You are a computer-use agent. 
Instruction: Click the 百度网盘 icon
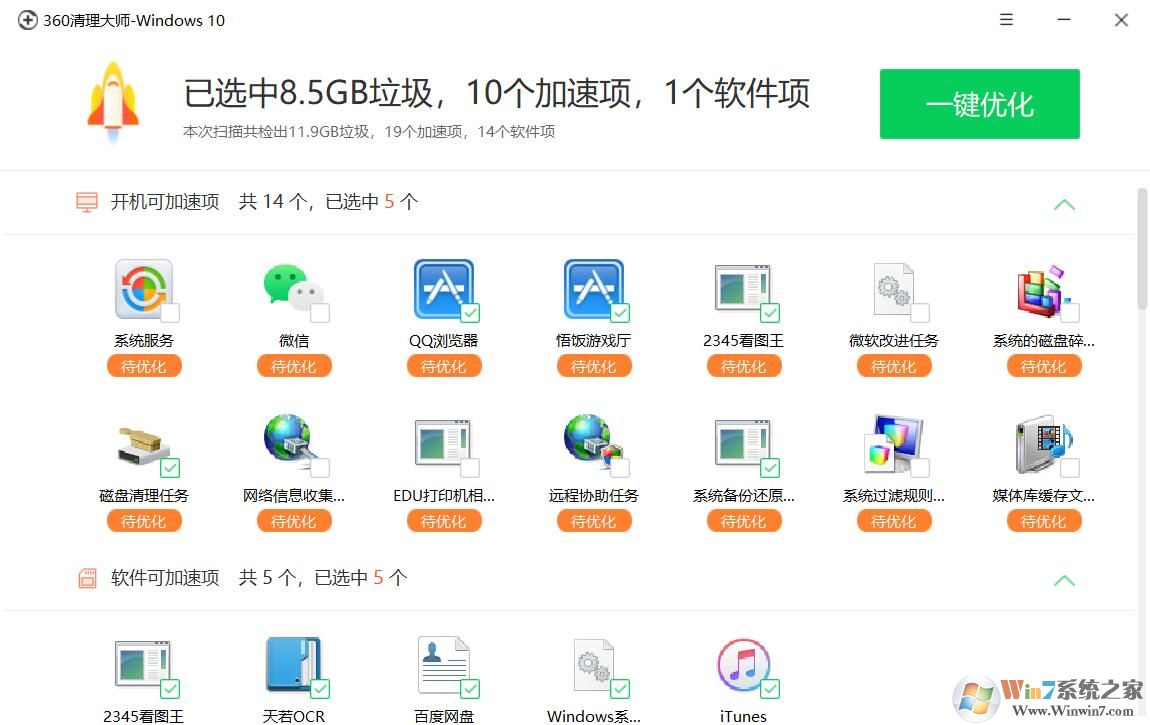(x=444, y=665)
